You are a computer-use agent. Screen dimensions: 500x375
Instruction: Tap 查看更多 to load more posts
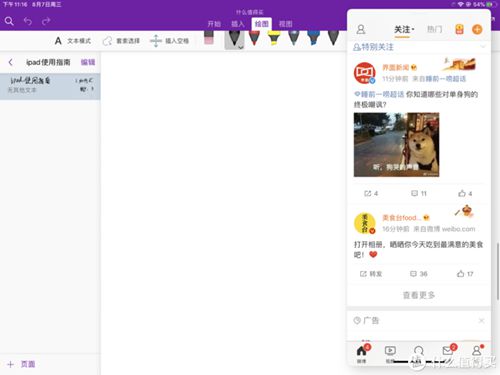(x=419, y=295)
